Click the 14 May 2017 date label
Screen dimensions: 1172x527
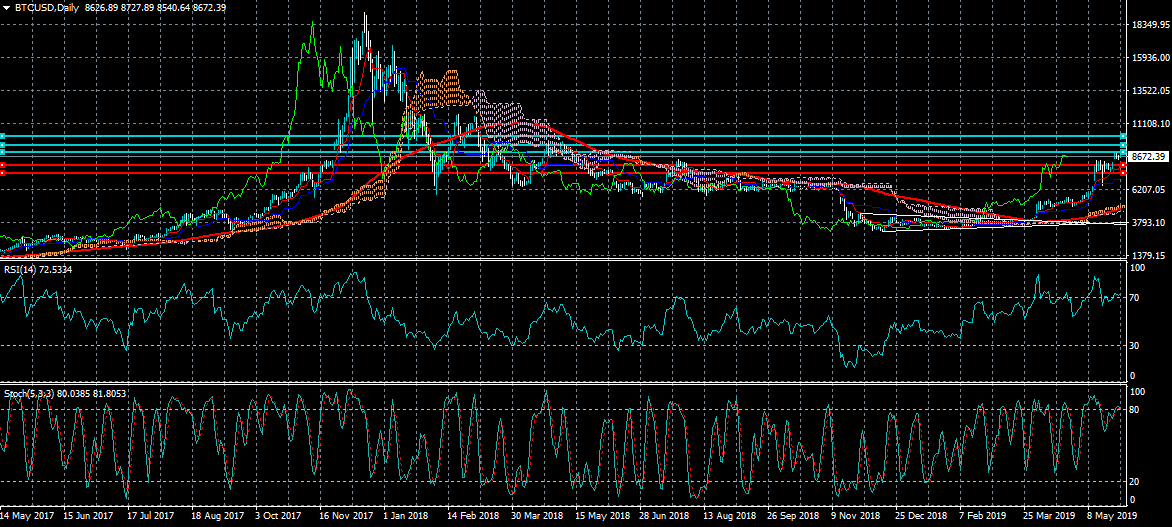click(28, 517)
